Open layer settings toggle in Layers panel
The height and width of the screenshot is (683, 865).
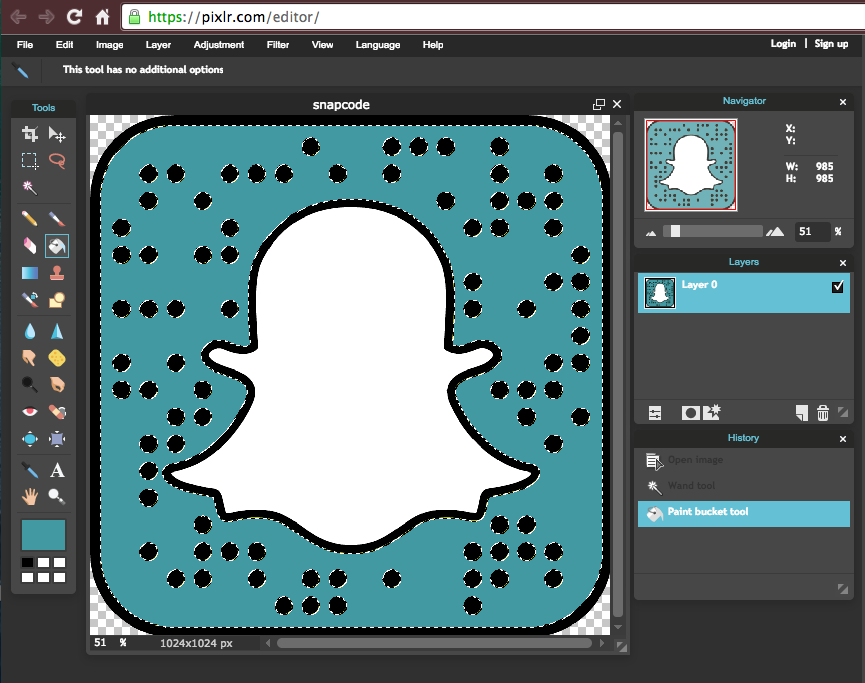tap(655, 413)
